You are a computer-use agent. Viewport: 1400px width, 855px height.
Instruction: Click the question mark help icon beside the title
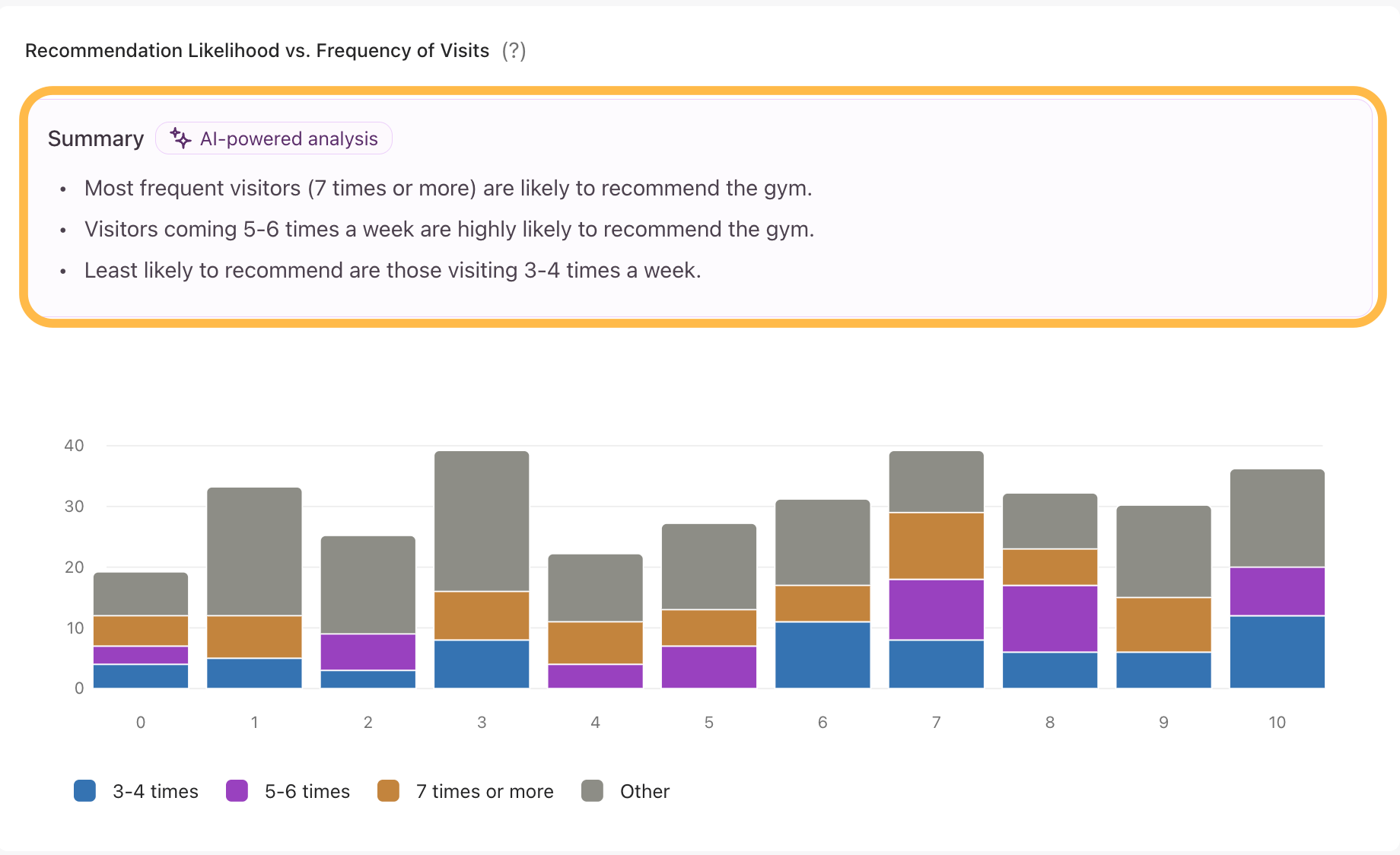[514, 51]
